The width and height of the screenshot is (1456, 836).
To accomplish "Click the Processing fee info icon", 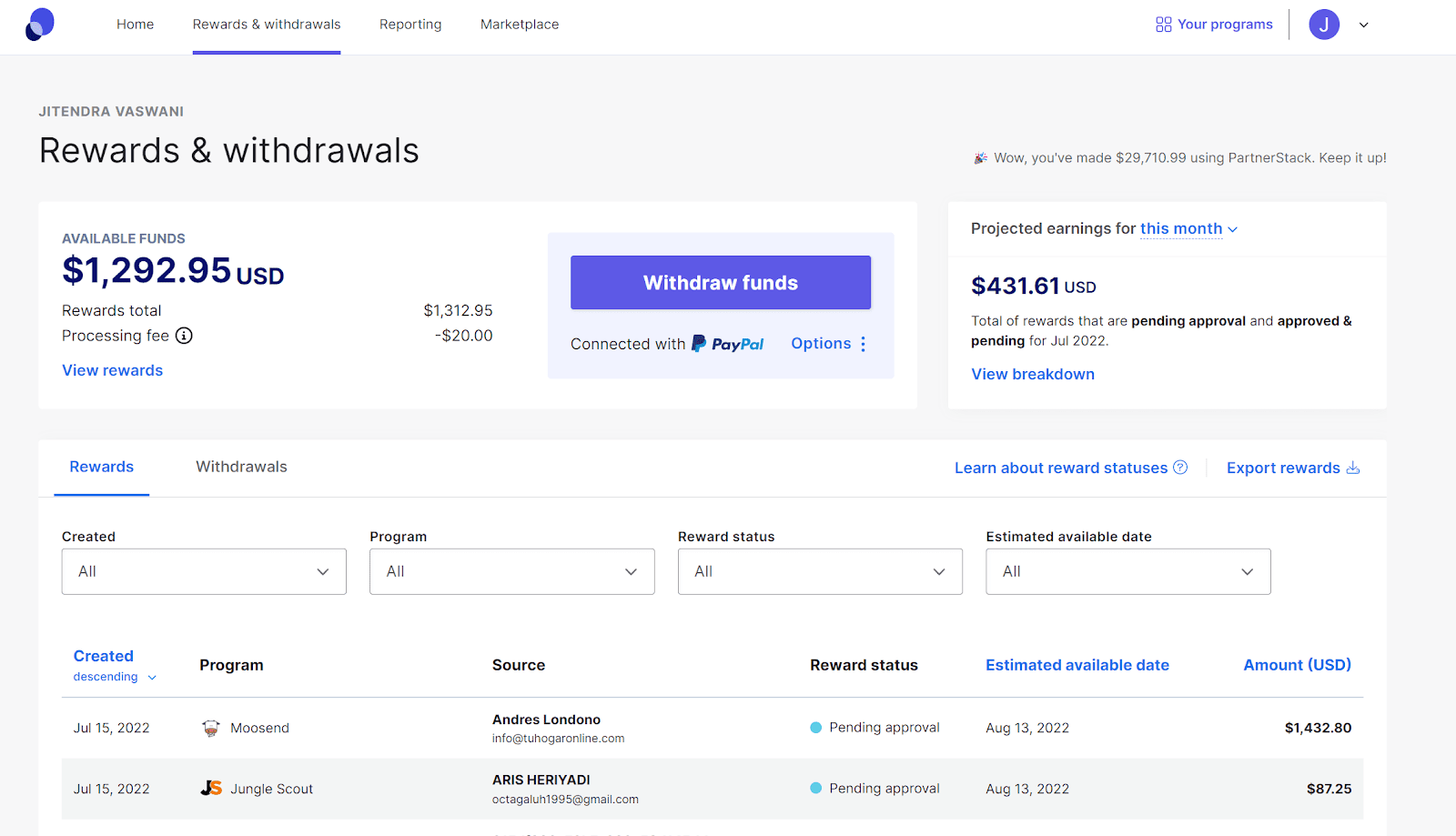I will pyautogui.click(x=184, y=336).
